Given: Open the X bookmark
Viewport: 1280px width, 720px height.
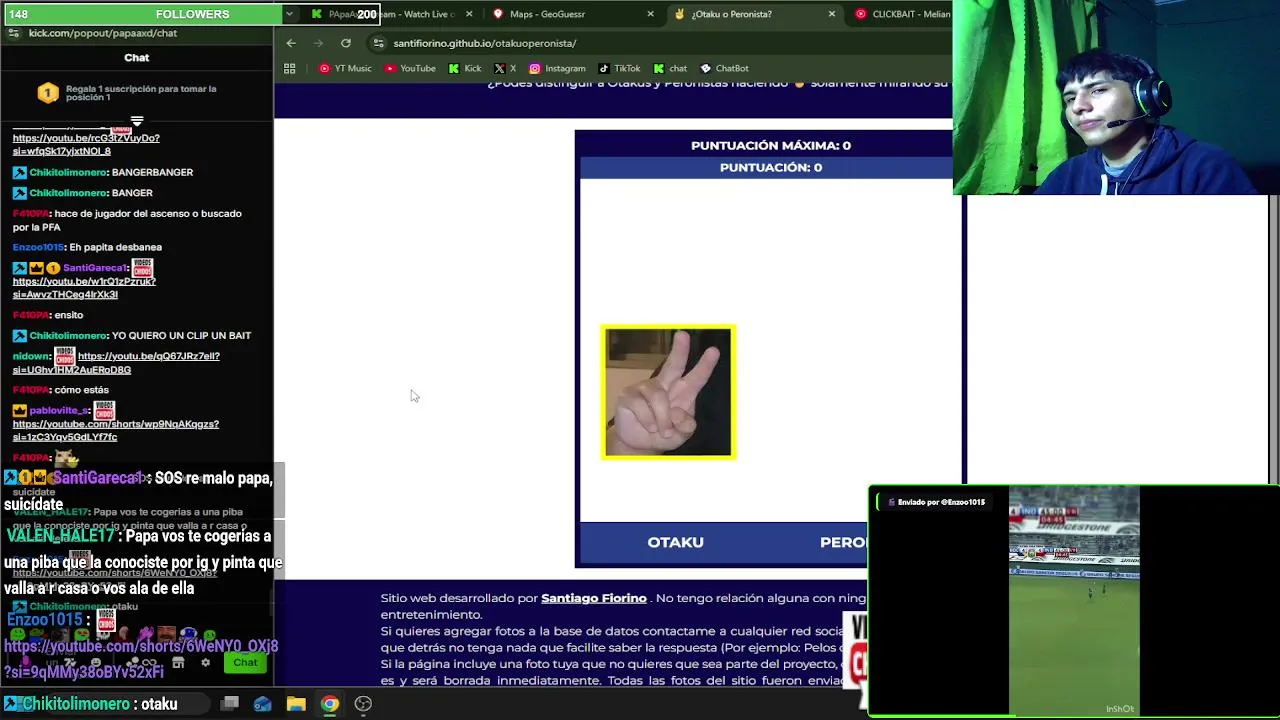Looking at the screenshot, I should 505,68.
